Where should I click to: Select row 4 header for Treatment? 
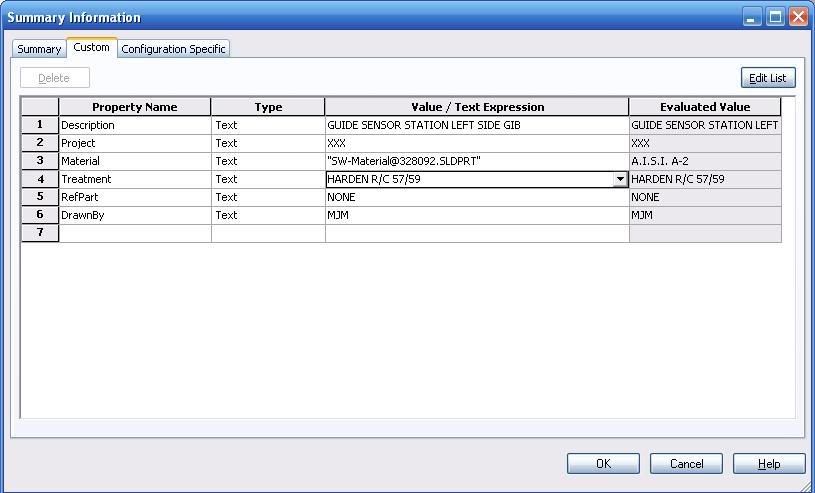[40, 179]
